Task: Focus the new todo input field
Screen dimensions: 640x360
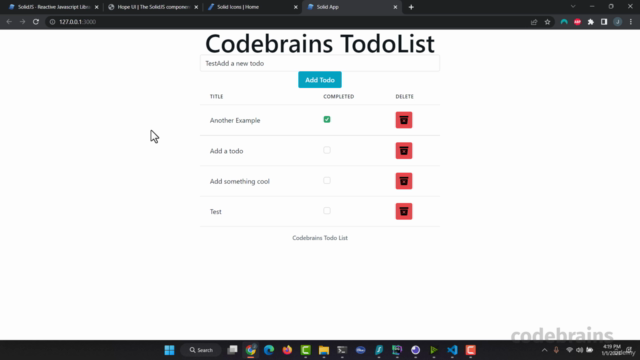Action: tap(320, 63)
